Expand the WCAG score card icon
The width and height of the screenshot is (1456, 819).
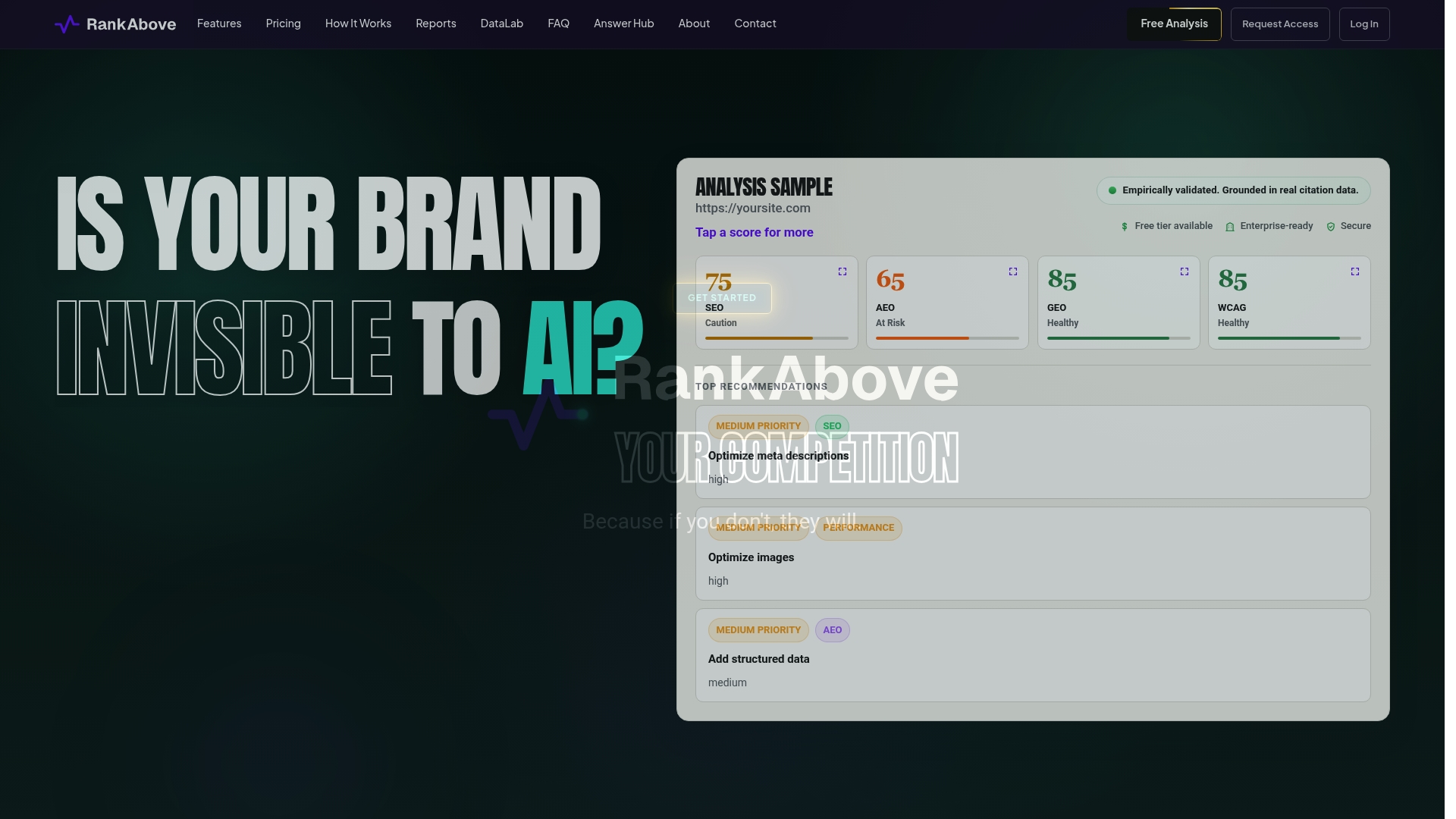[x=1355, y=271]
